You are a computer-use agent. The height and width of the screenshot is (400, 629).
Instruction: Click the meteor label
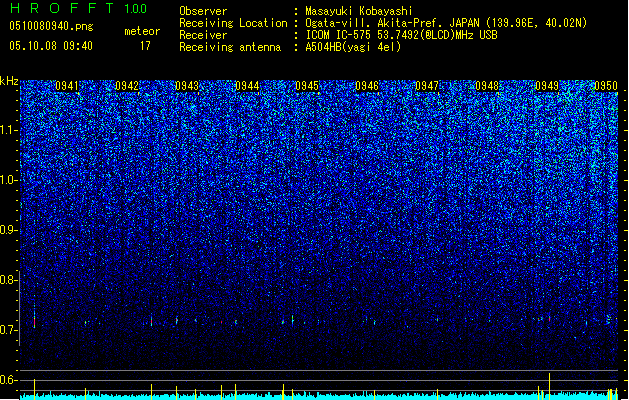pos(142,31)
